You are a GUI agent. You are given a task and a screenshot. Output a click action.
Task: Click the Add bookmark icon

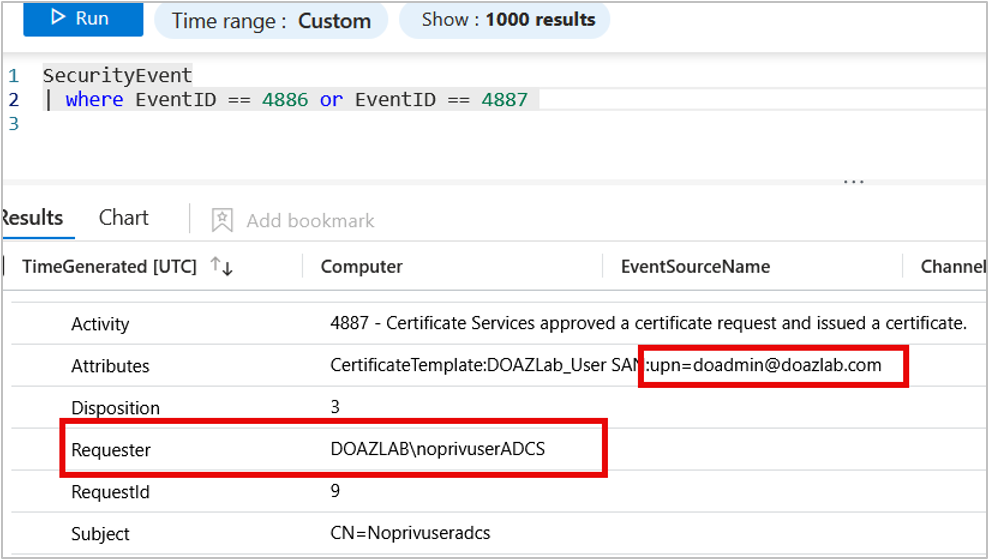coord(222,220)
